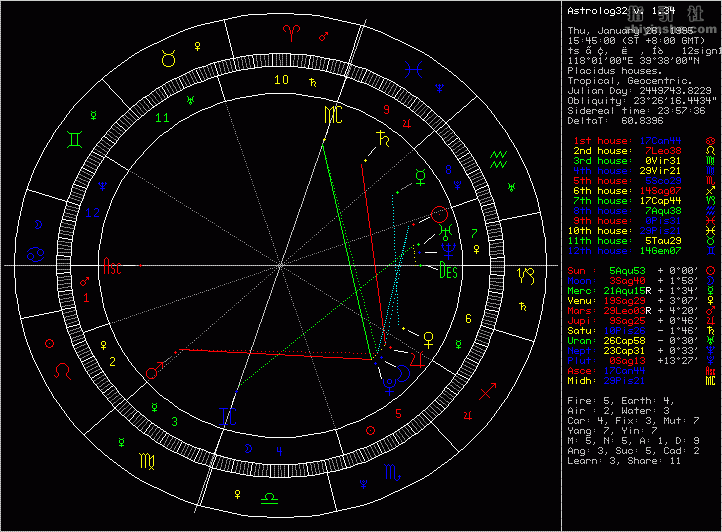This screenshot has width=722, height=532.
Task: Click the red Leo glyph on the zodiac ring
Action: (x=63, y=371)
